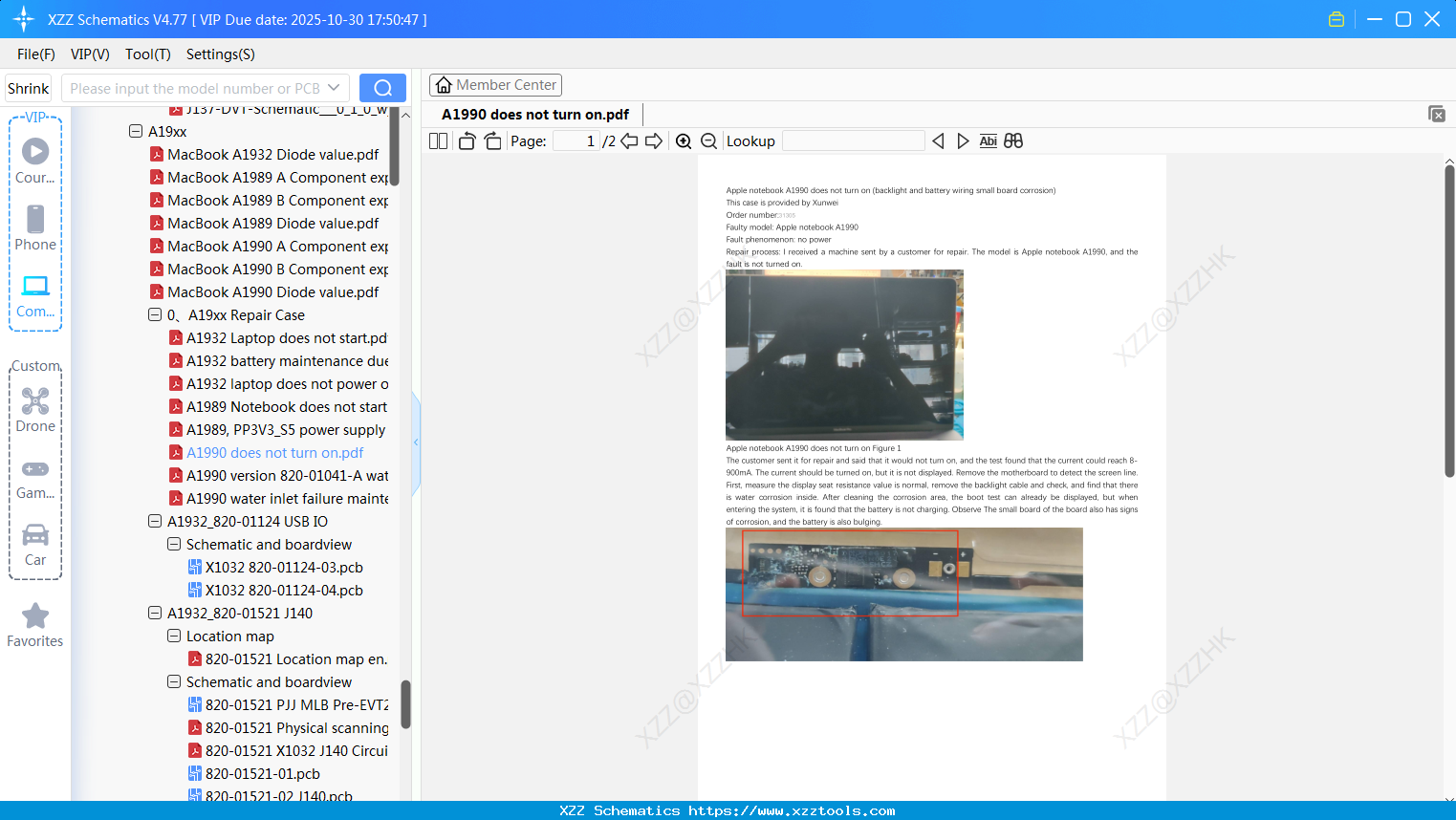Open the File(F) menu
Screen dimensions: 1456x820
pos(36,54)
